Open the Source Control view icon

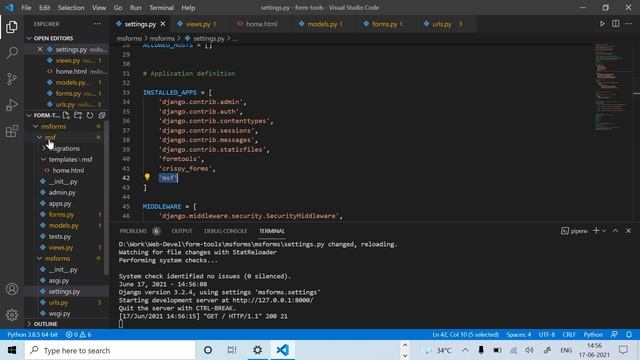(x=12, y=79)
